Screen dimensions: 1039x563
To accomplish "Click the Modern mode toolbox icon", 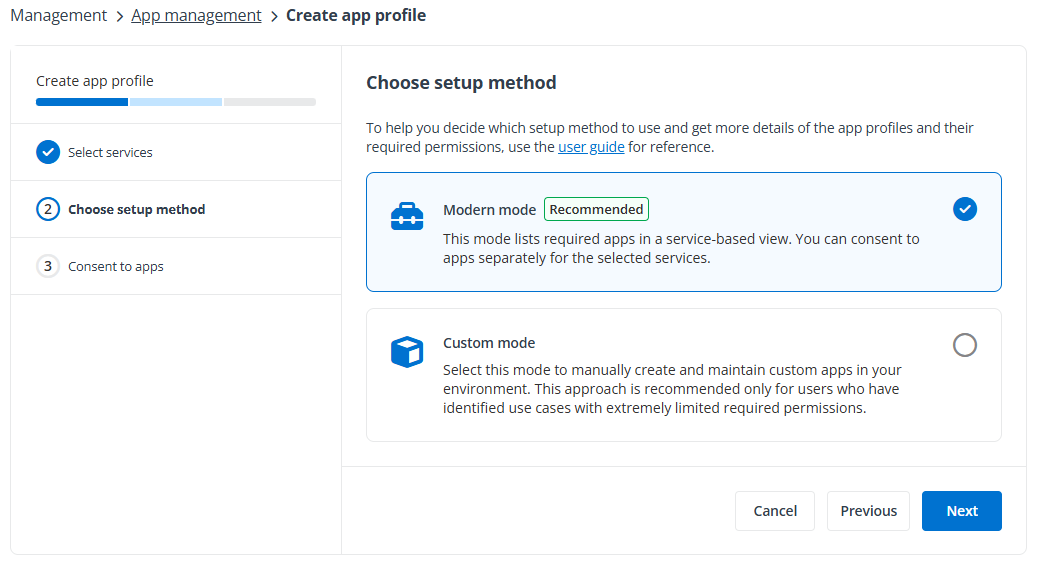I will 407,217.
